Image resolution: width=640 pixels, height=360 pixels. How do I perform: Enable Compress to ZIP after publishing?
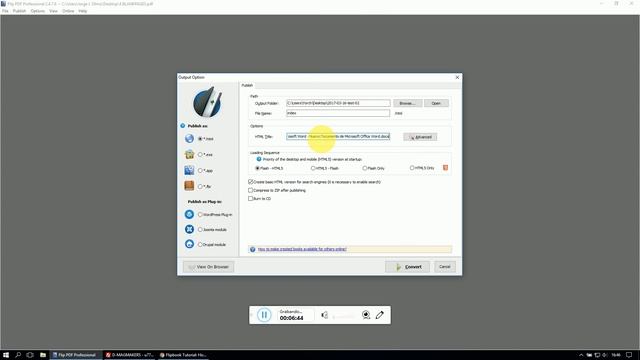(x=251, y=190)
